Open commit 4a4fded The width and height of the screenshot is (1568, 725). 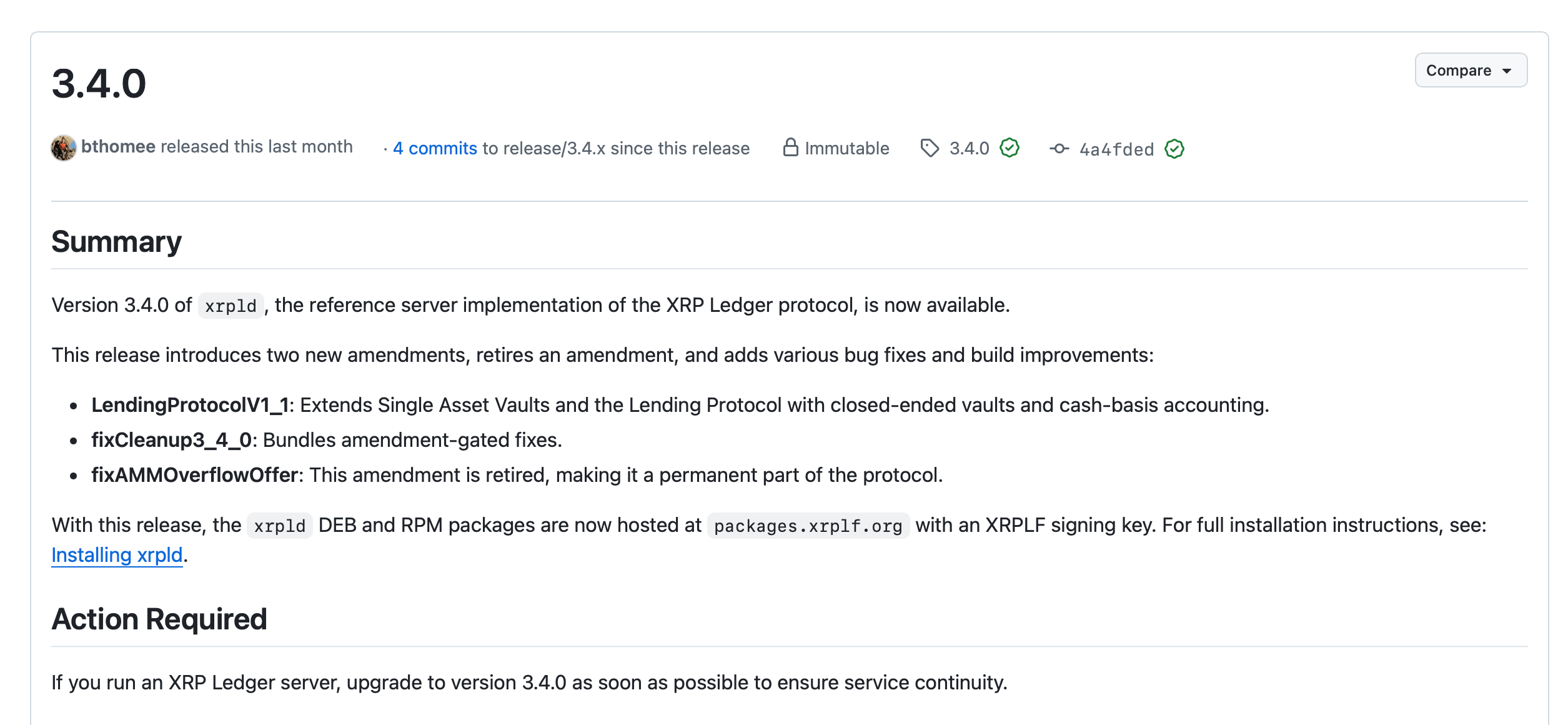(x=1117, y=149)
